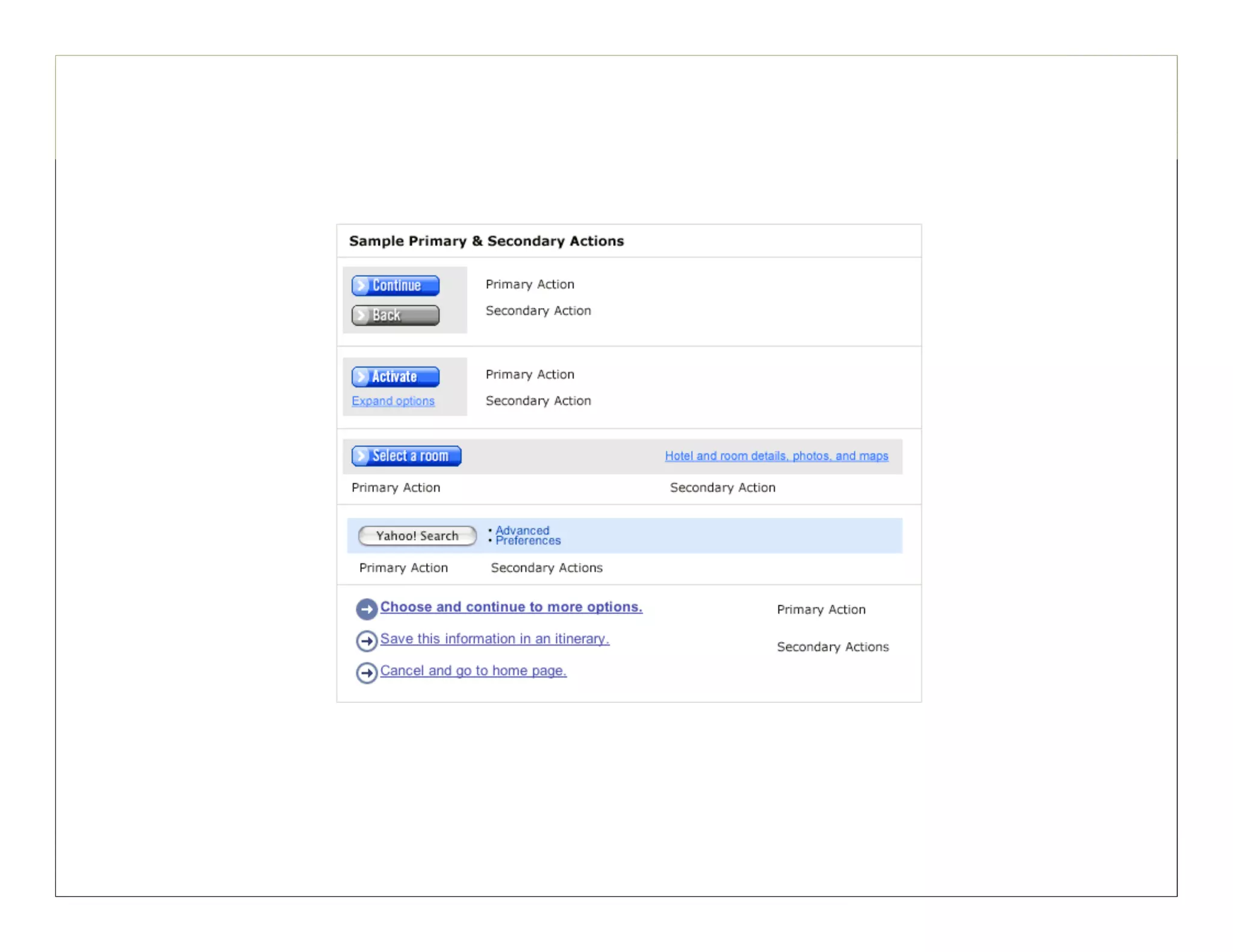
Task: Click filled arrow icon beside Choose and continue
Action: tap(366, 609)
